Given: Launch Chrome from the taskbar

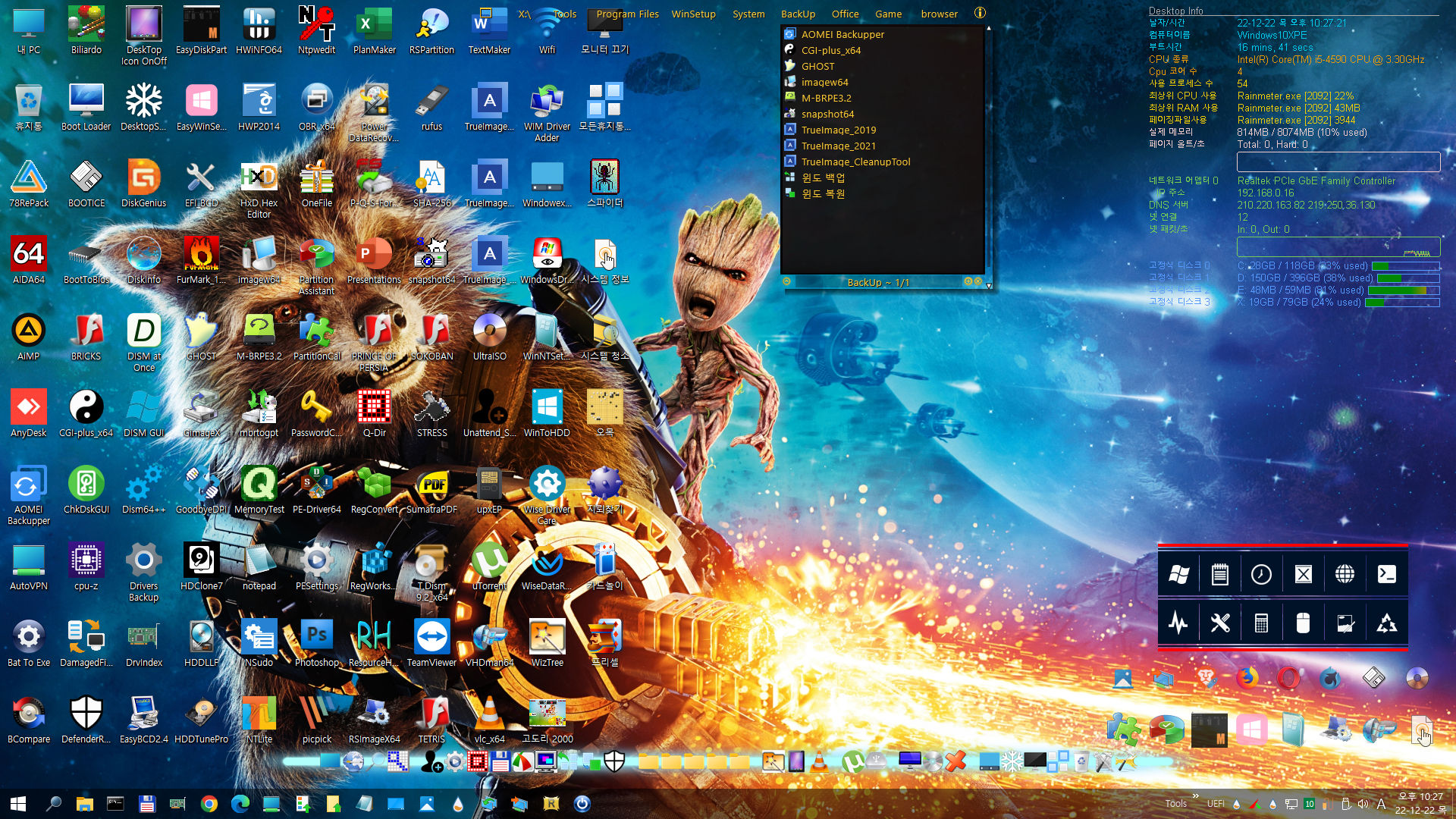Looking at the screenshot, I should coord(209,804).
